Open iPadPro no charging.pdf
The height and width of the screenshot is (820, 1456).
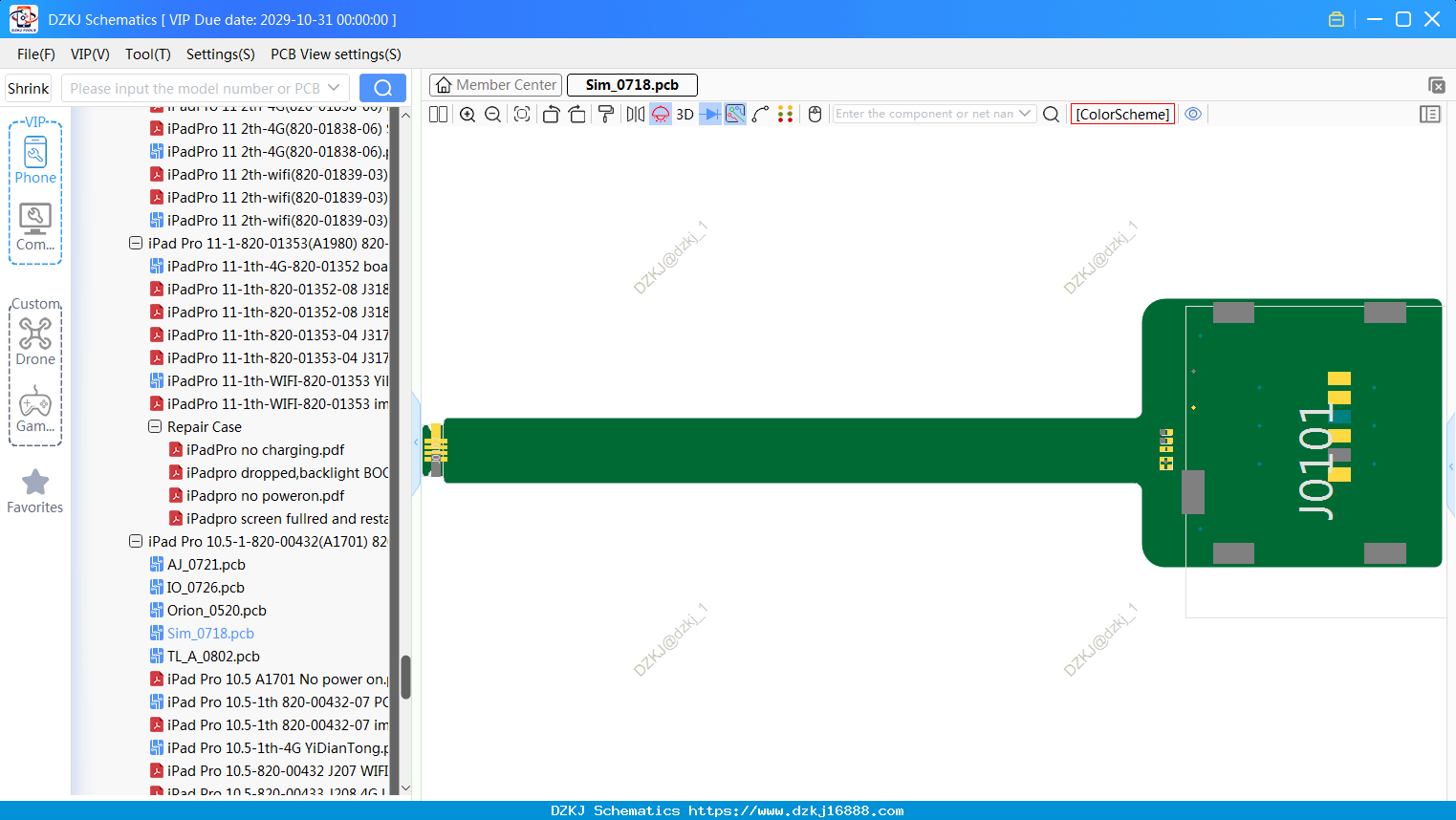tap(256, 450)
